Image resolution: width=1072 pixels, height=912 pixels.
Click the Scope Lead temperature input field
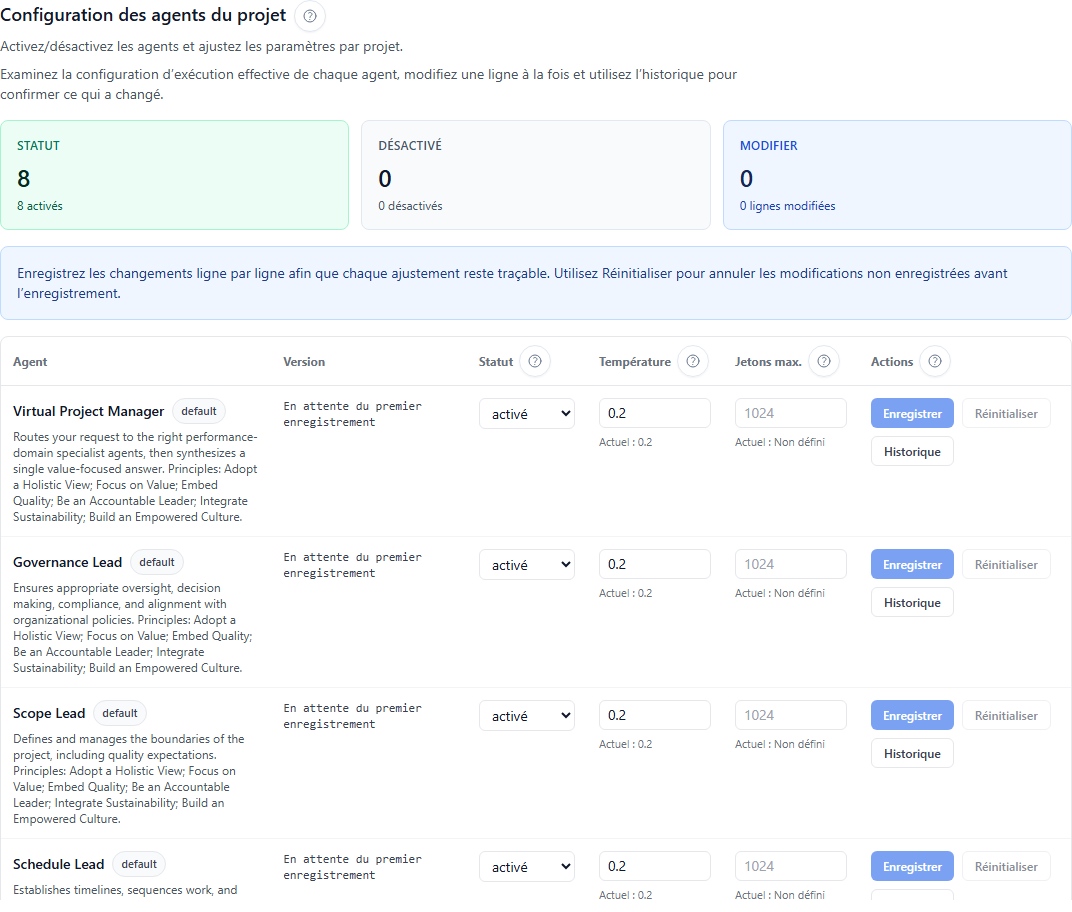click(x=654, y=715)
